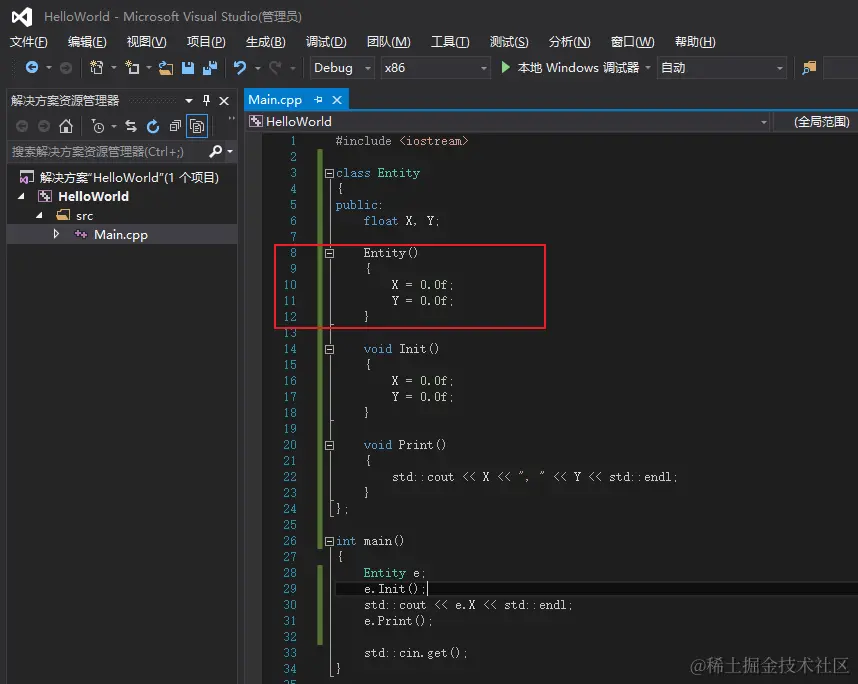Open the undo history dropdown arrow
Viewport: 858px width, 684px height.
point(258,68)
